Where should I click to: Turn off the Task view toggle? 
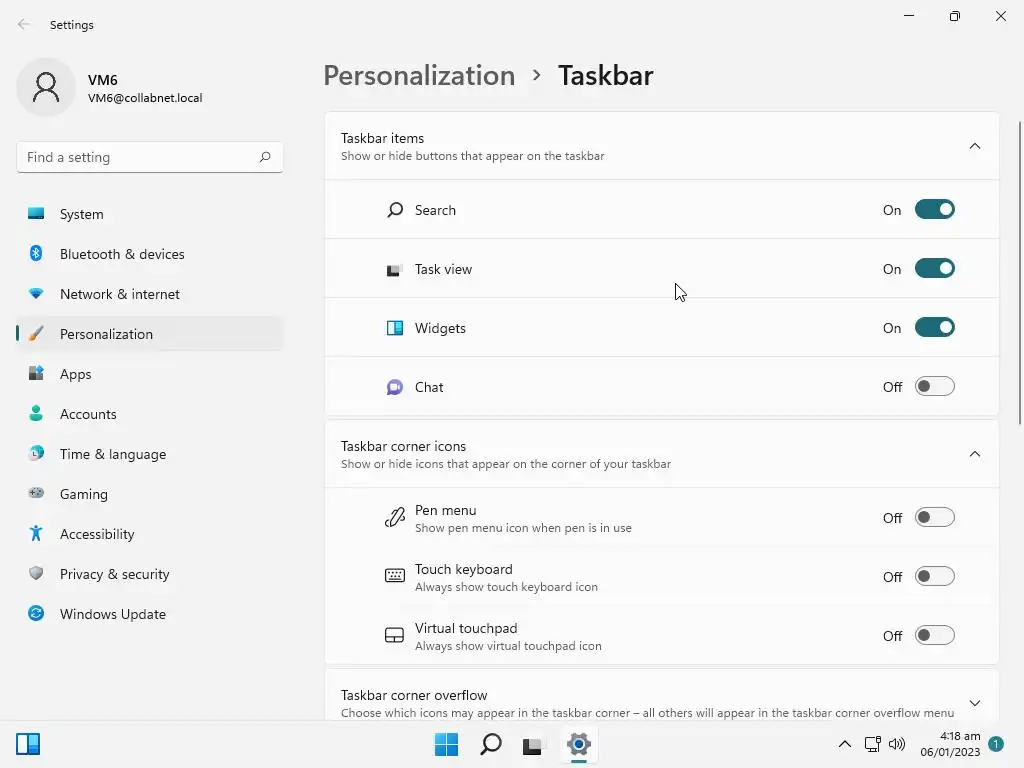tap(935, 268)
